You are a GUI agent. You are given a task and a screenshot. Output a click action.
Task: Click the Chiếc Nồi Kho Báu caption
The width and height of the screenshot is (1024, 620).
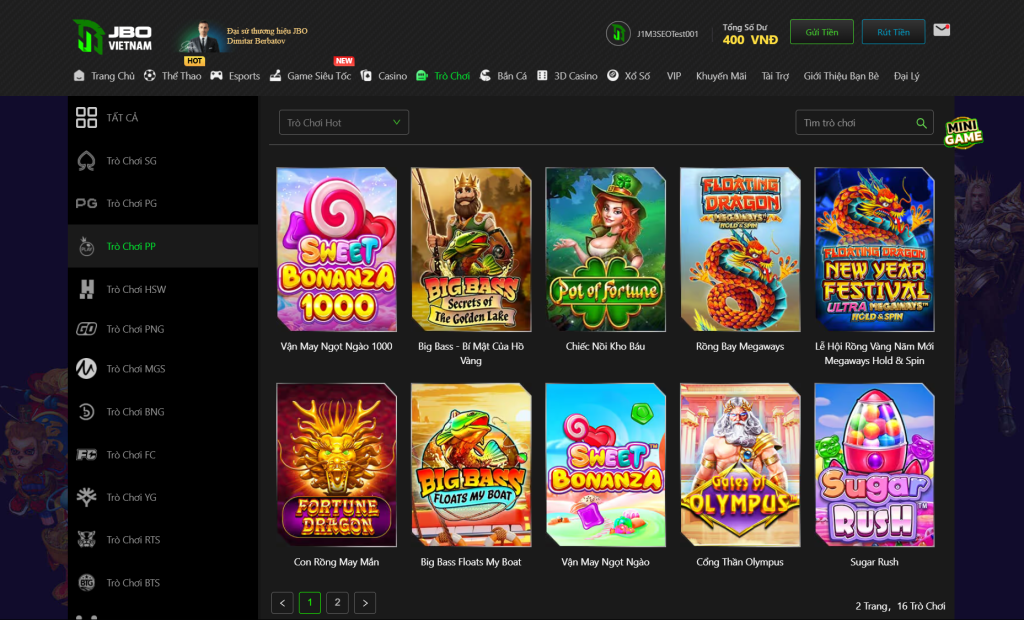(605, 346)
